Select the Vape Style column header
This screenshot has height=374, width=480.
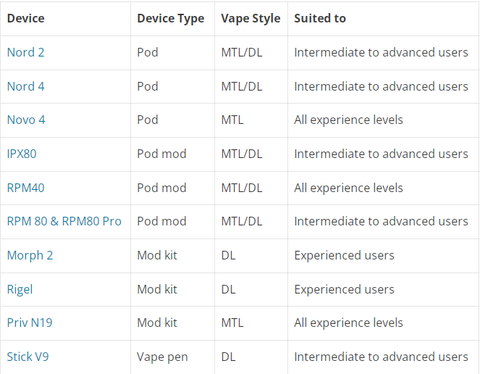251,18
